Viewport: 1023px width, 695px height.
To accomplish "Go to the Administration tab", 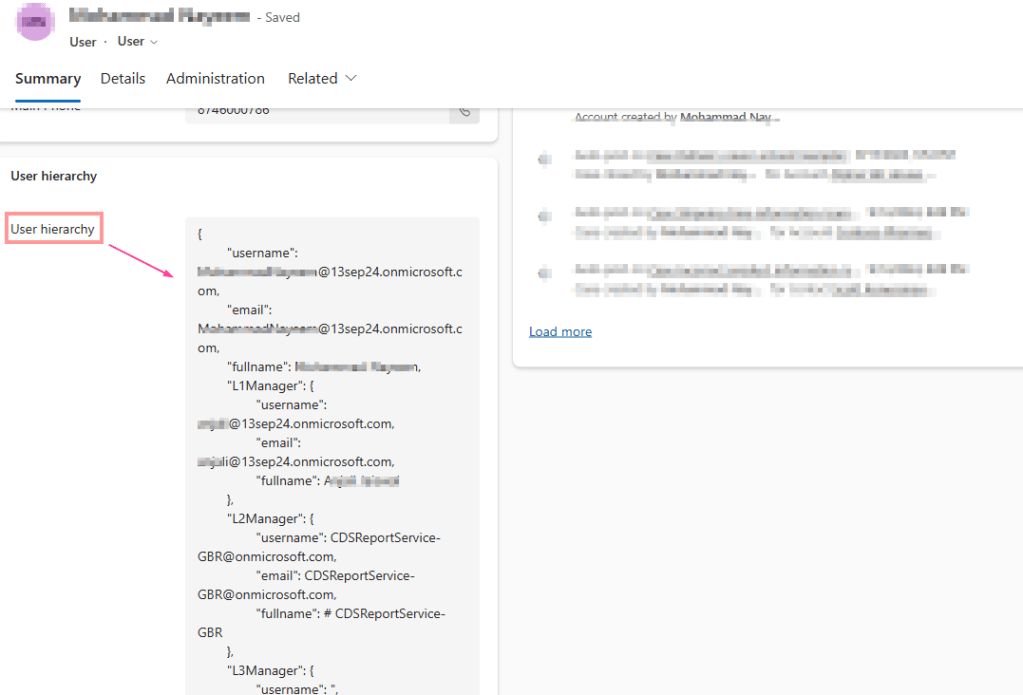I will coord(215,78).
